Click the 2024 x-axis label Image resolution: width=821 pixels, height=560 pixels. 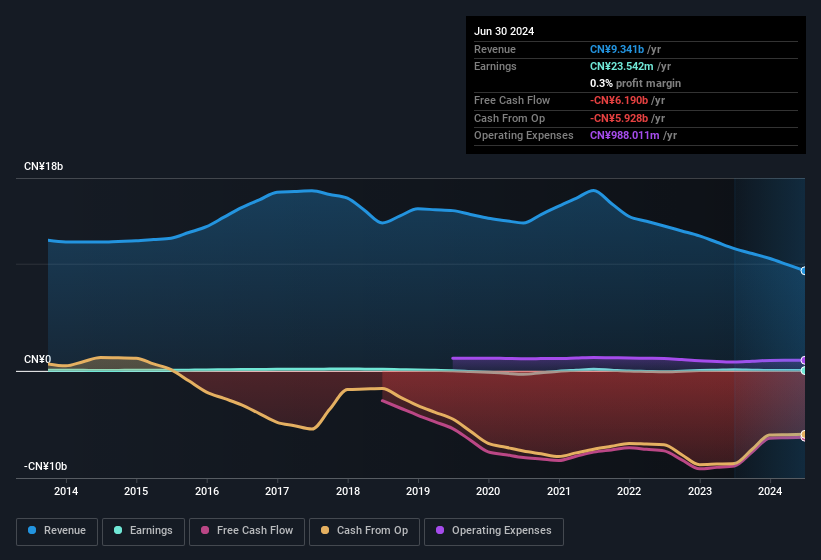click(x=770, y=491)
